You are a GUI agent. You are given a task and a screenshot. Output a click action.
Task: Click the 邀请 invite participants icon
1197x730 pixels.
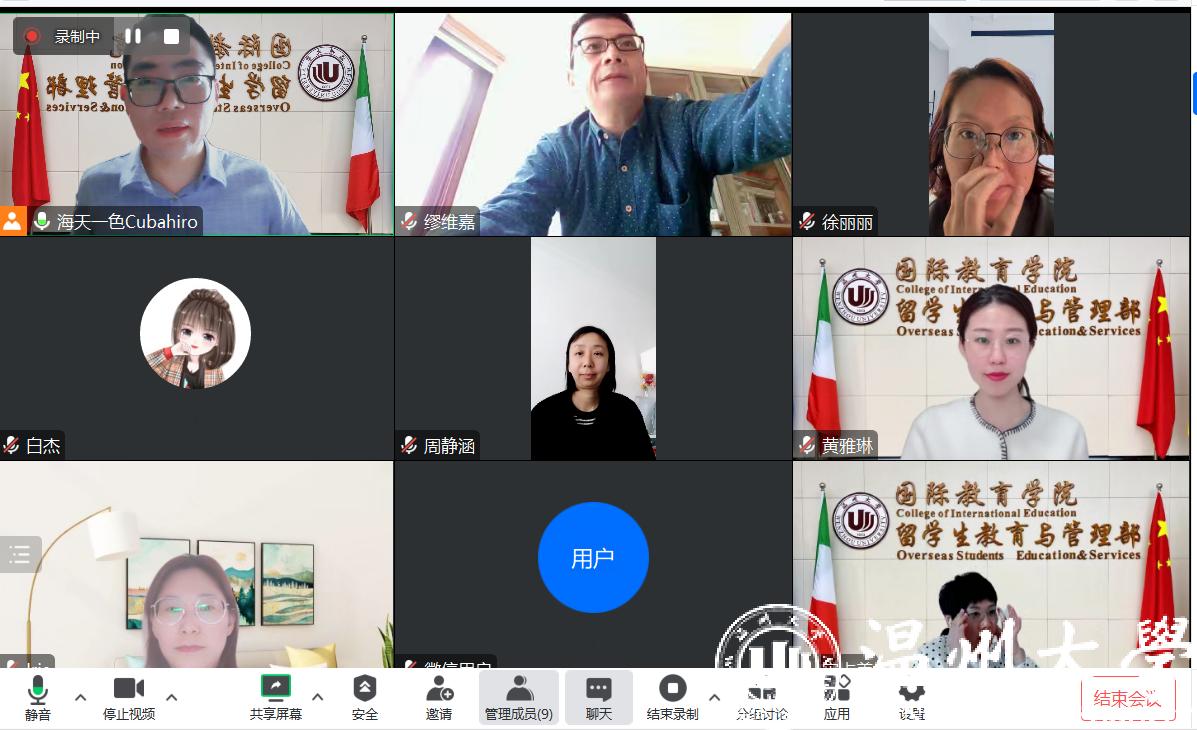tap(439, 697)
